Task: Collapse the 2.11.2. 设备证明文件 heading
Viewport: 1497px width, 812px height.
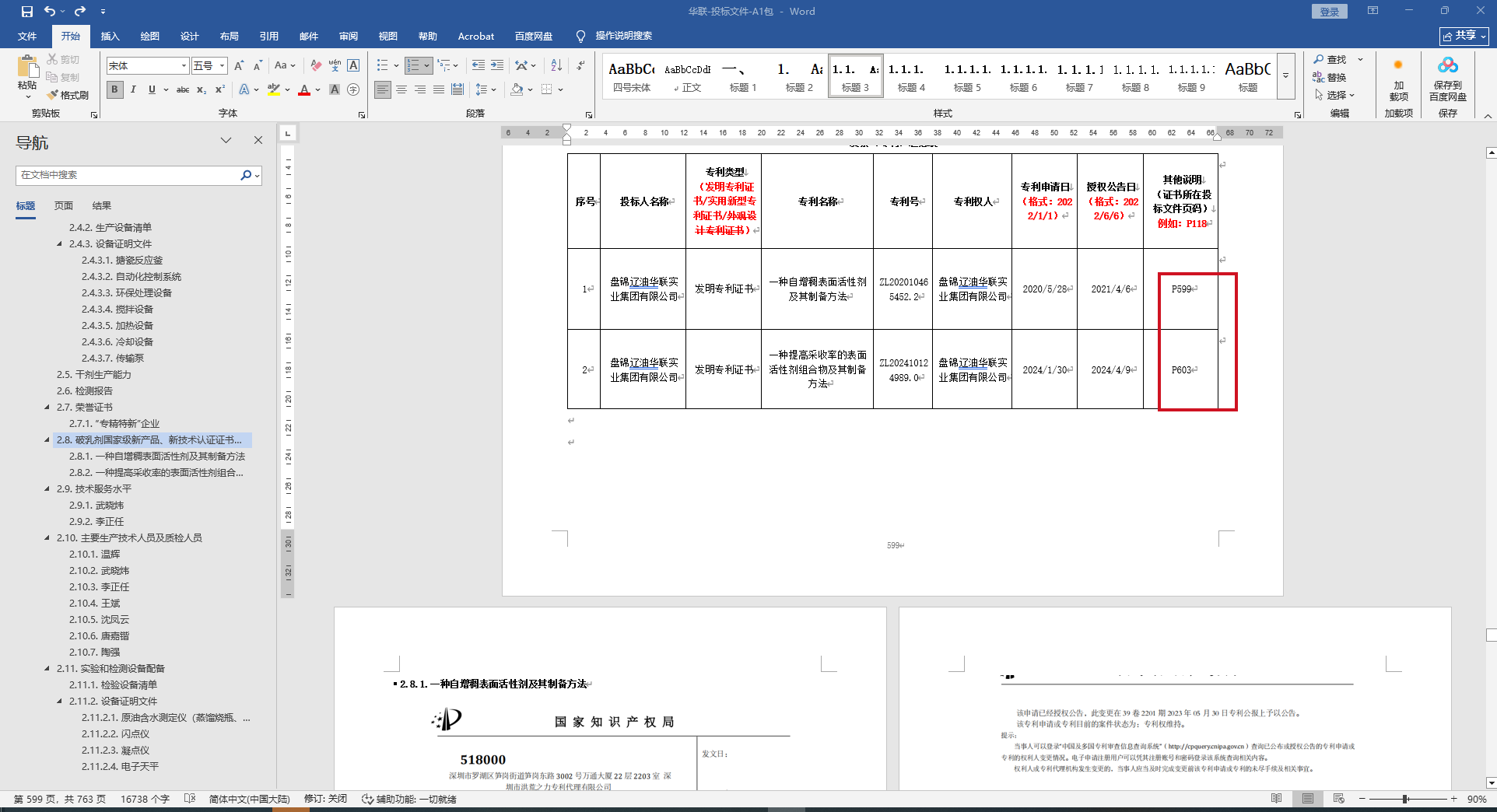Action: click(60, 702)
